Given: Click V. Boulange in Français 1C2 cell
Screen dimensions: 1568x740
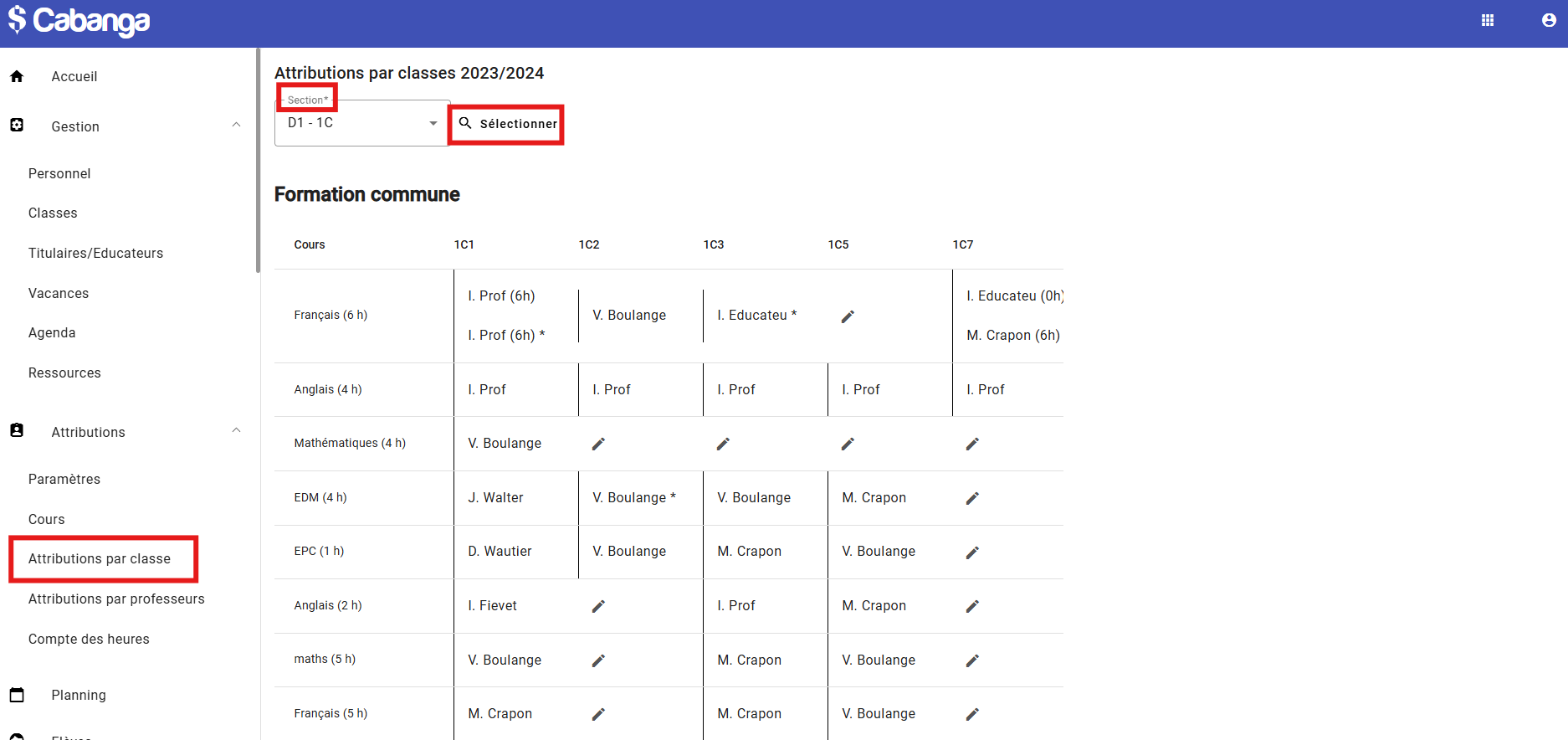Looking at the screenshot, I should click(x=629, y=315).
